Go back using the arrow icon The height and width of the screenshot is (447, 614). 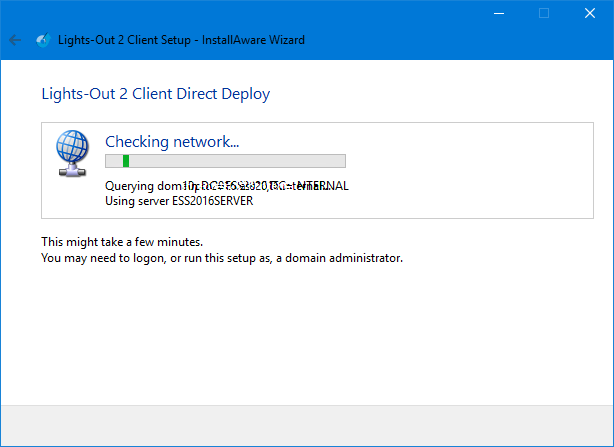coord(15,40)
